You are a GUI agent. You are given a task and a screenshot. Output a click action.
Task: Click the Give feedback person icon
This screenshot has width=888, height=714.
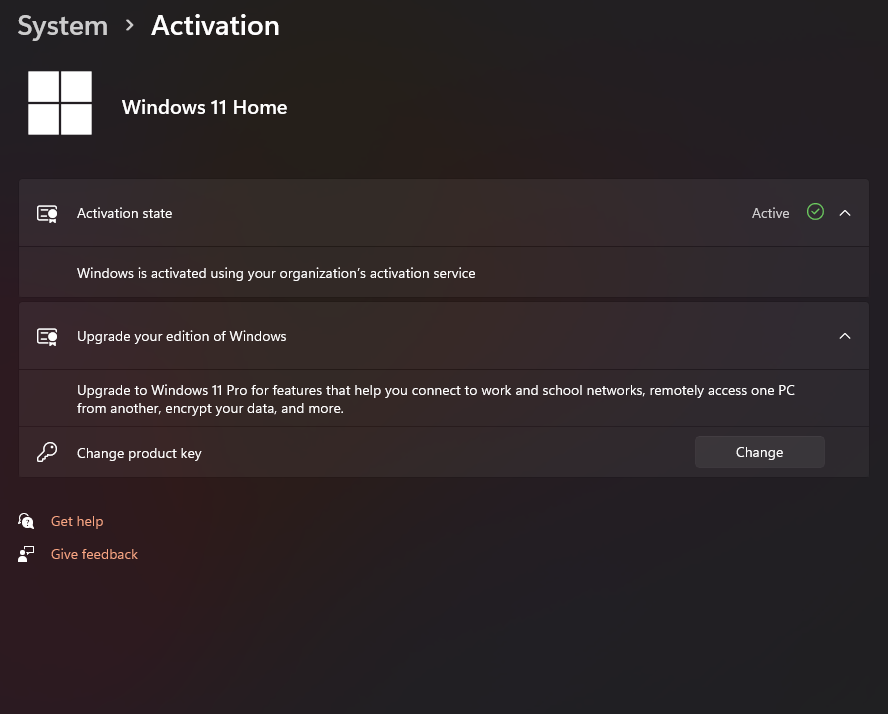tap(26, 554)
